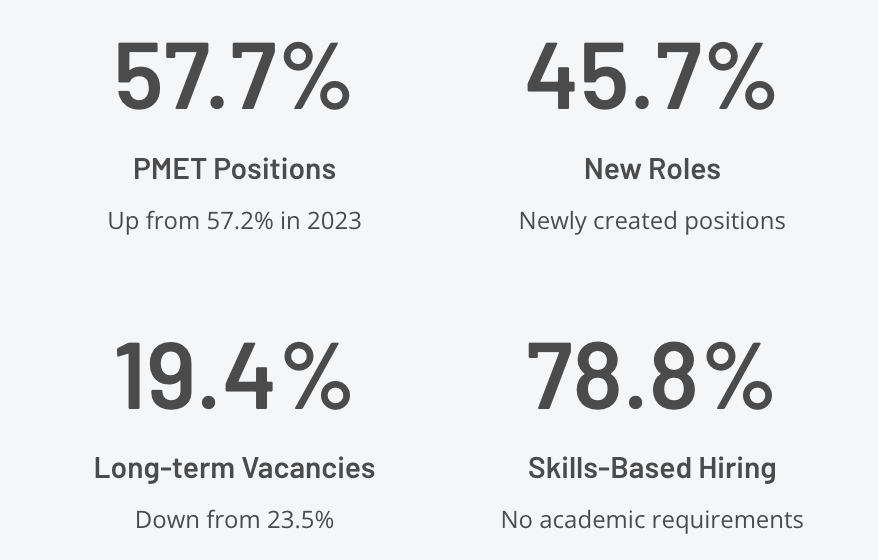The height and width of the screenshot is (560, 878).
Task: Click 'Up from 57.2% in 2023' text
Action: pos(235,221)
